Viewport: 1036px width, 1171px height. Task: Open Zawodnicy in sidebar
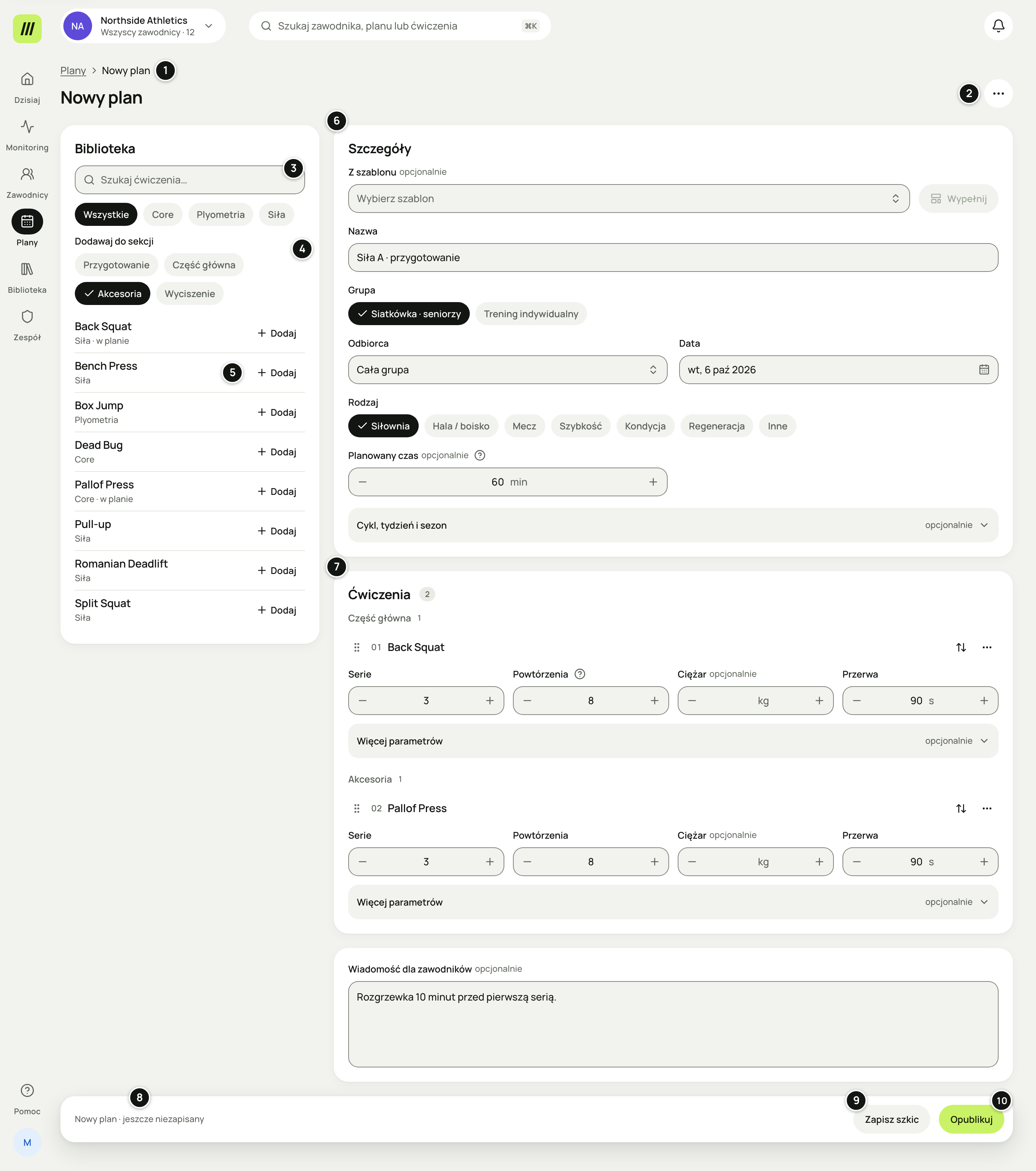click(x=27, y=183)
